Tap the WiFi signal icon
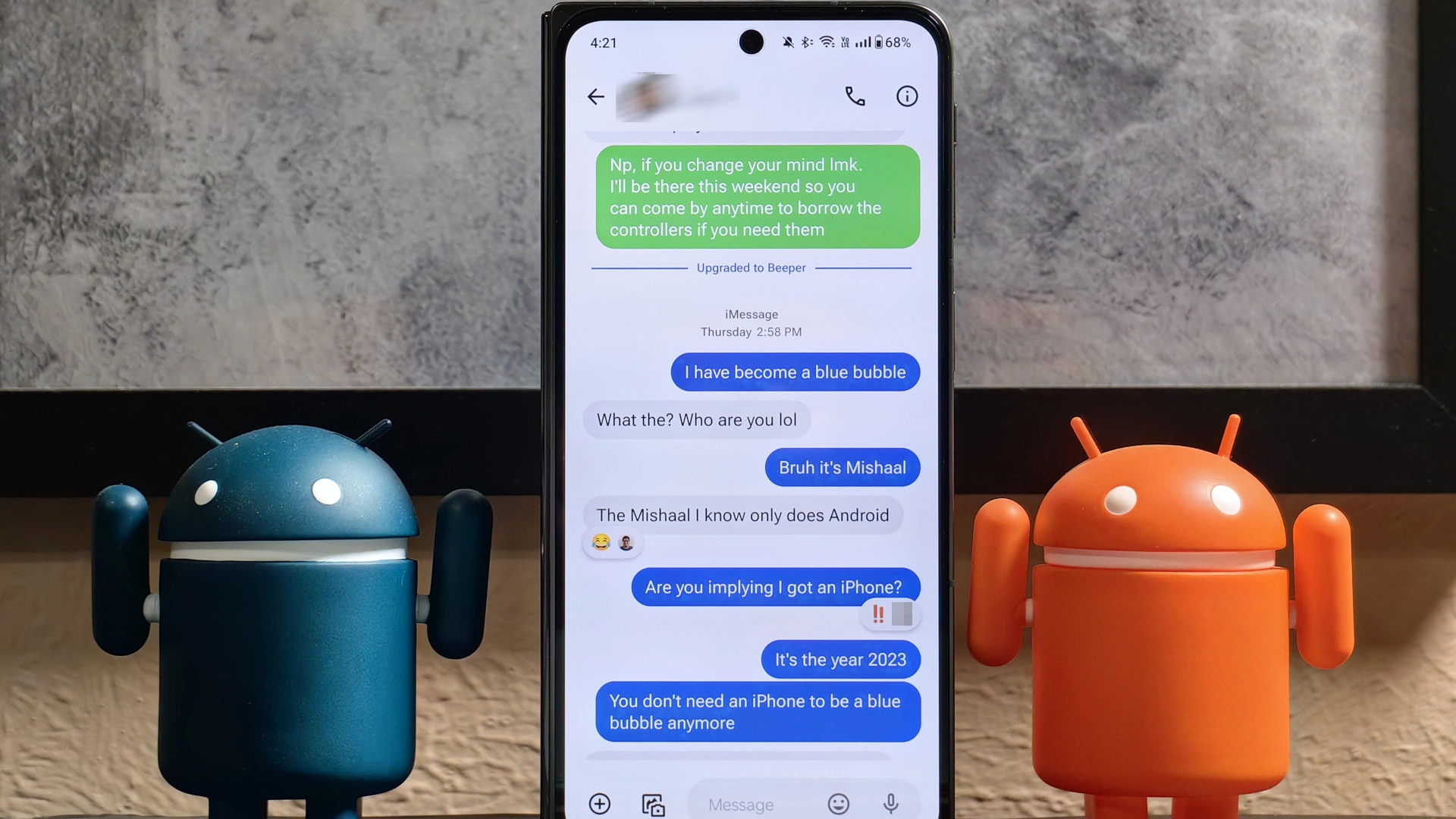1456x819 pixels. point(823,41)
